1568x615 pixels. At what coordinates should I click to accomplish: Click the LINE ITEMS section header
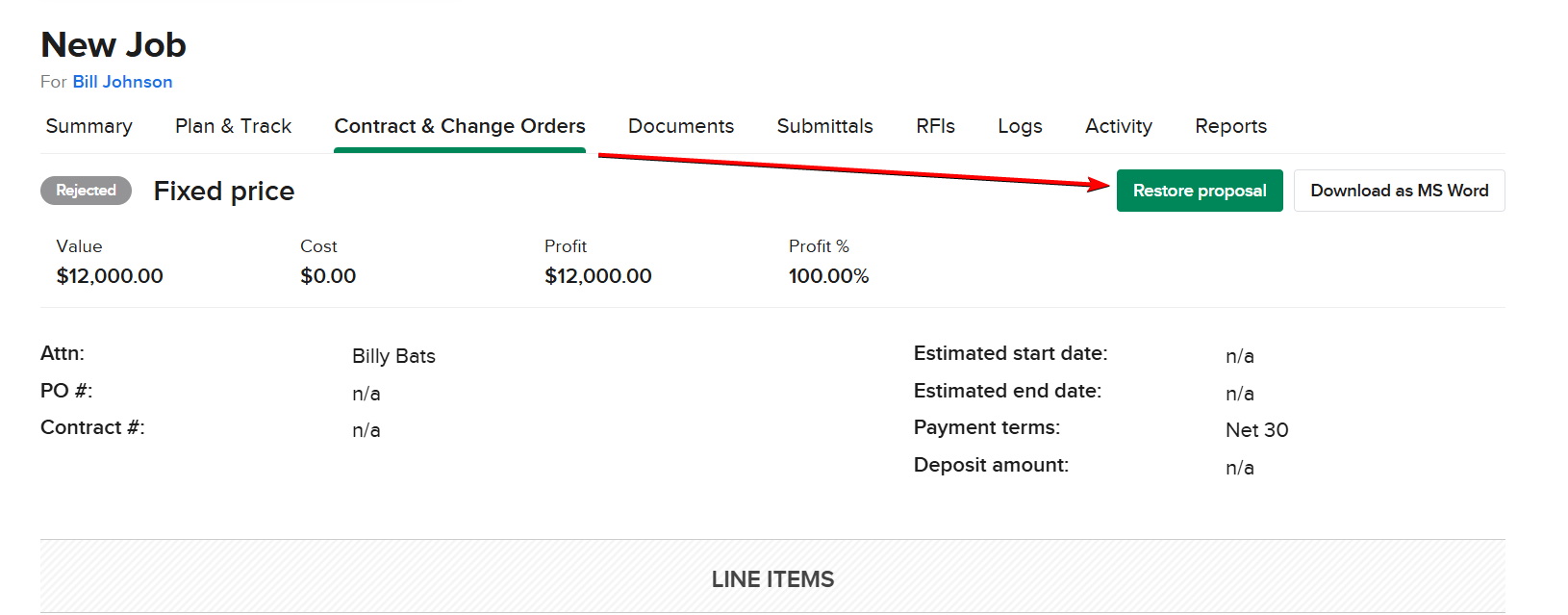772,579
